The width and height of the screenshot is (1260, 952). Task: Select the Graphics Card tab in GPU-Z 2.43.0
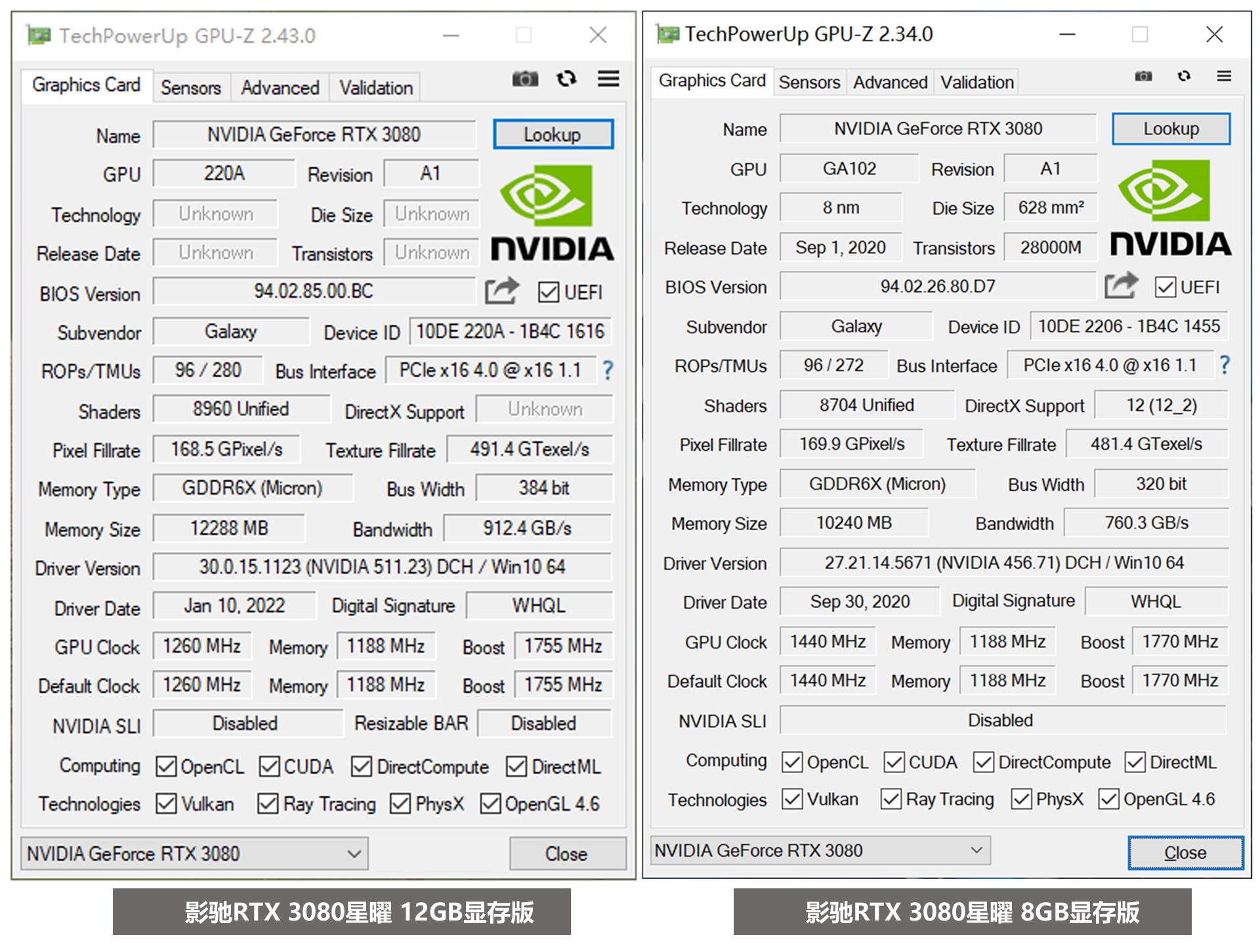pyautogui.click(x=86, y=85)
